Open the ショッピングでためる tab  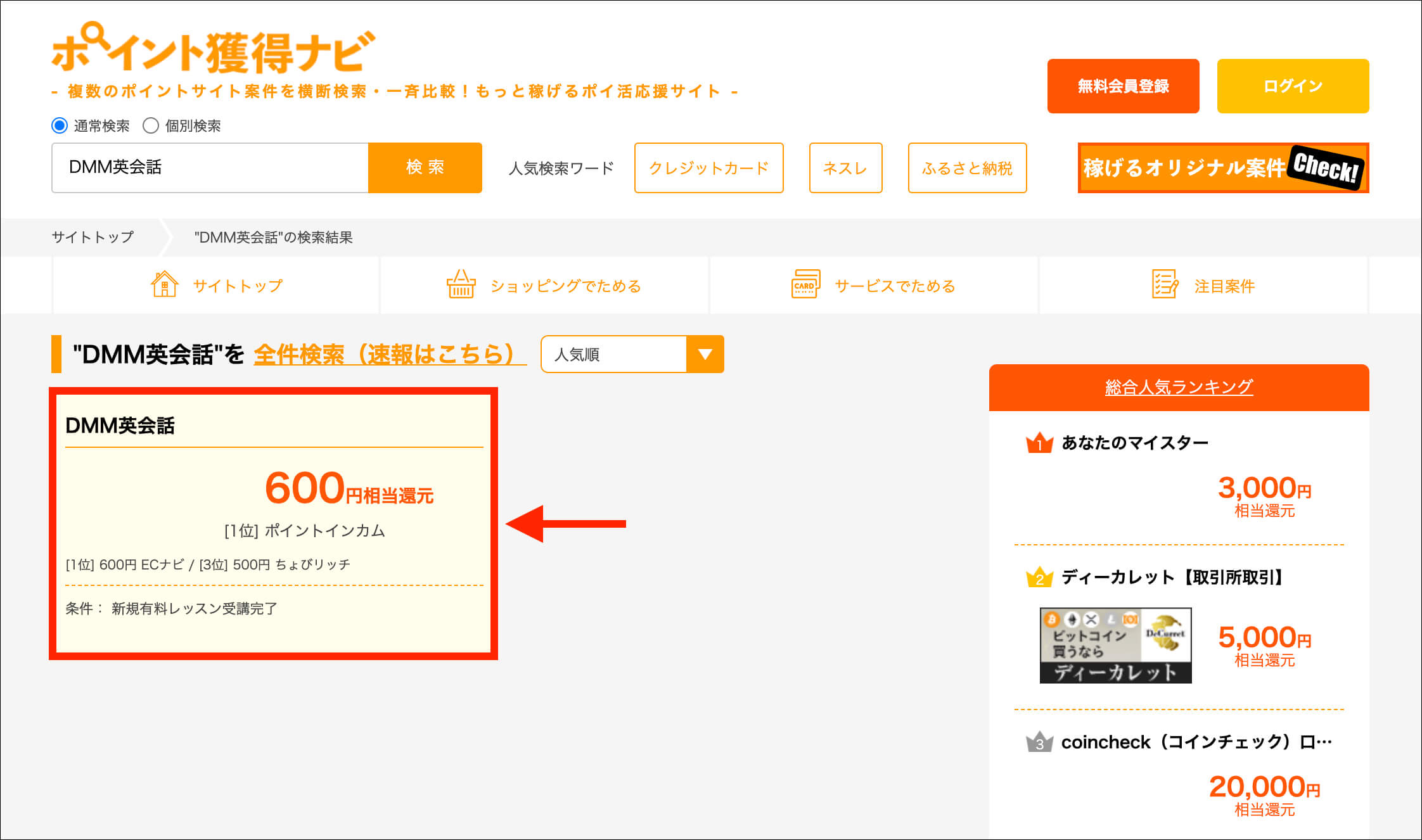[544, 285]
